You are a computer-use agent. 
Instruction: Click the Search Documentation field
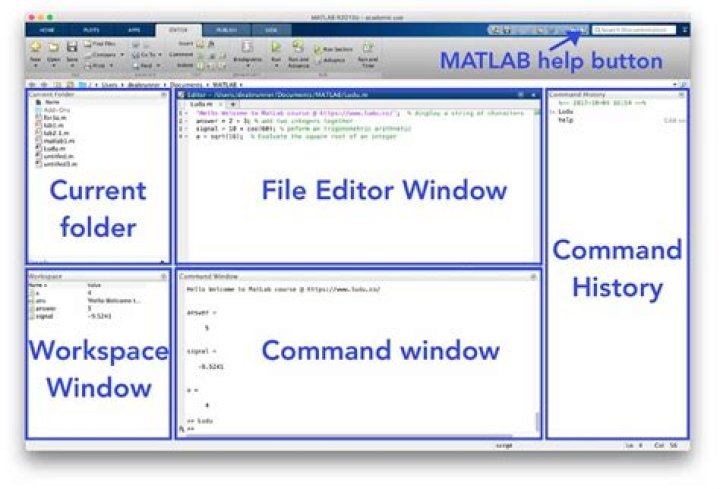pyautogui.click(x=634, y=30)
